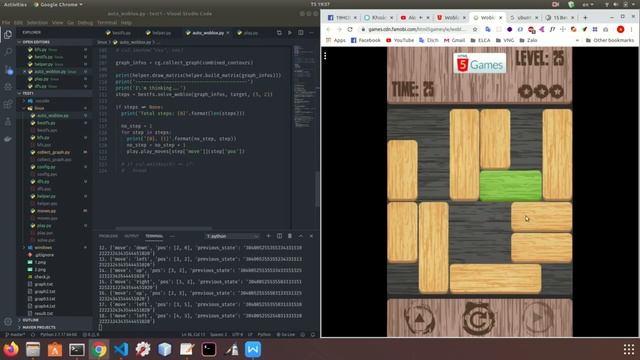640x360 pixels.
Task: Open the Extensions view in activity bar
Action: pos(8,104)
